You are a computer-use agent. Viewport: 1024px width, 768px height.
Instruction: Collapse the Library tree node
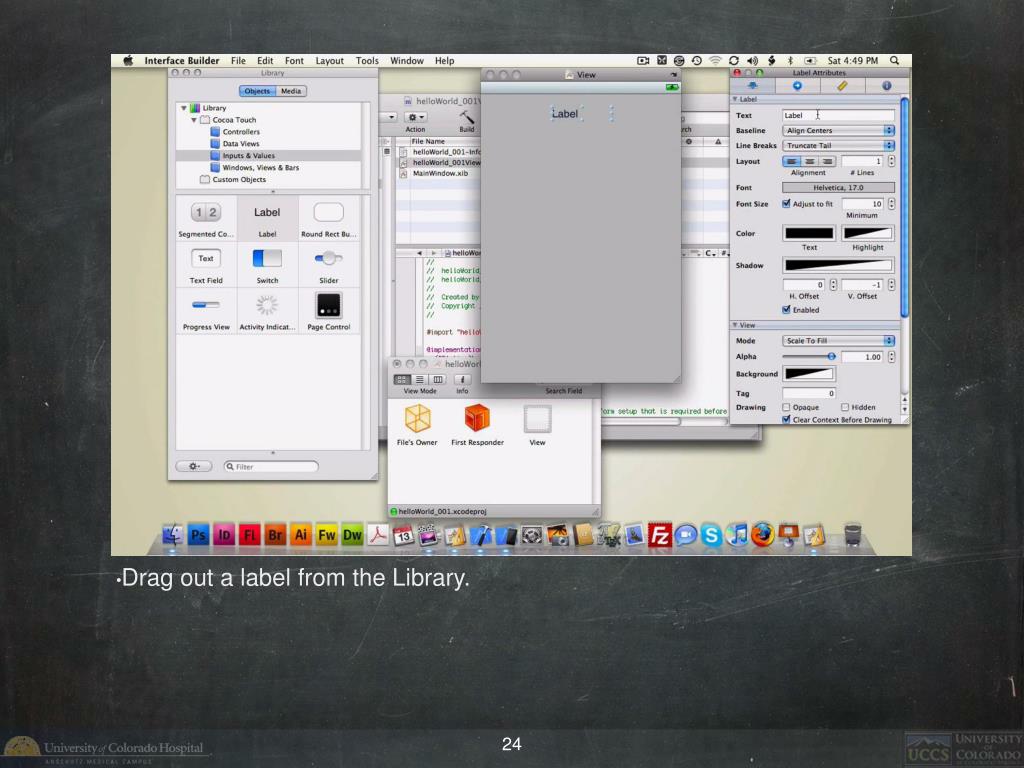(x=184, y=108)
